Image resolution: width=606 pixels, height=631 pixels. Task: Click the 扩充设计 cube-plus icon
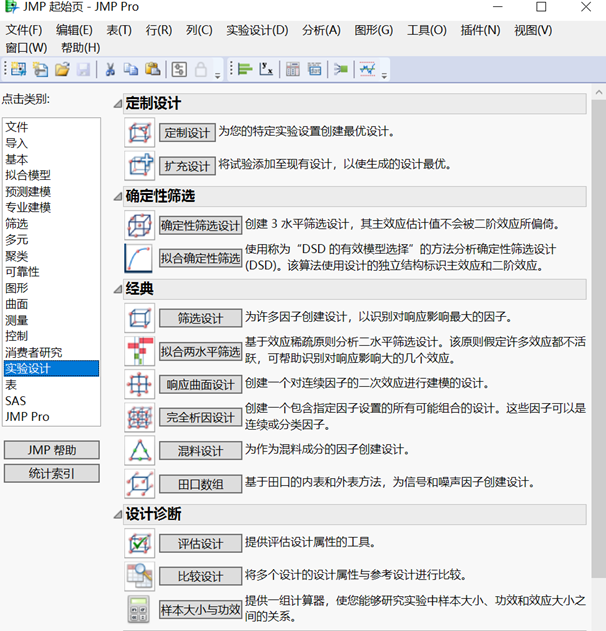pyautogui.click(x=140, y=165)
